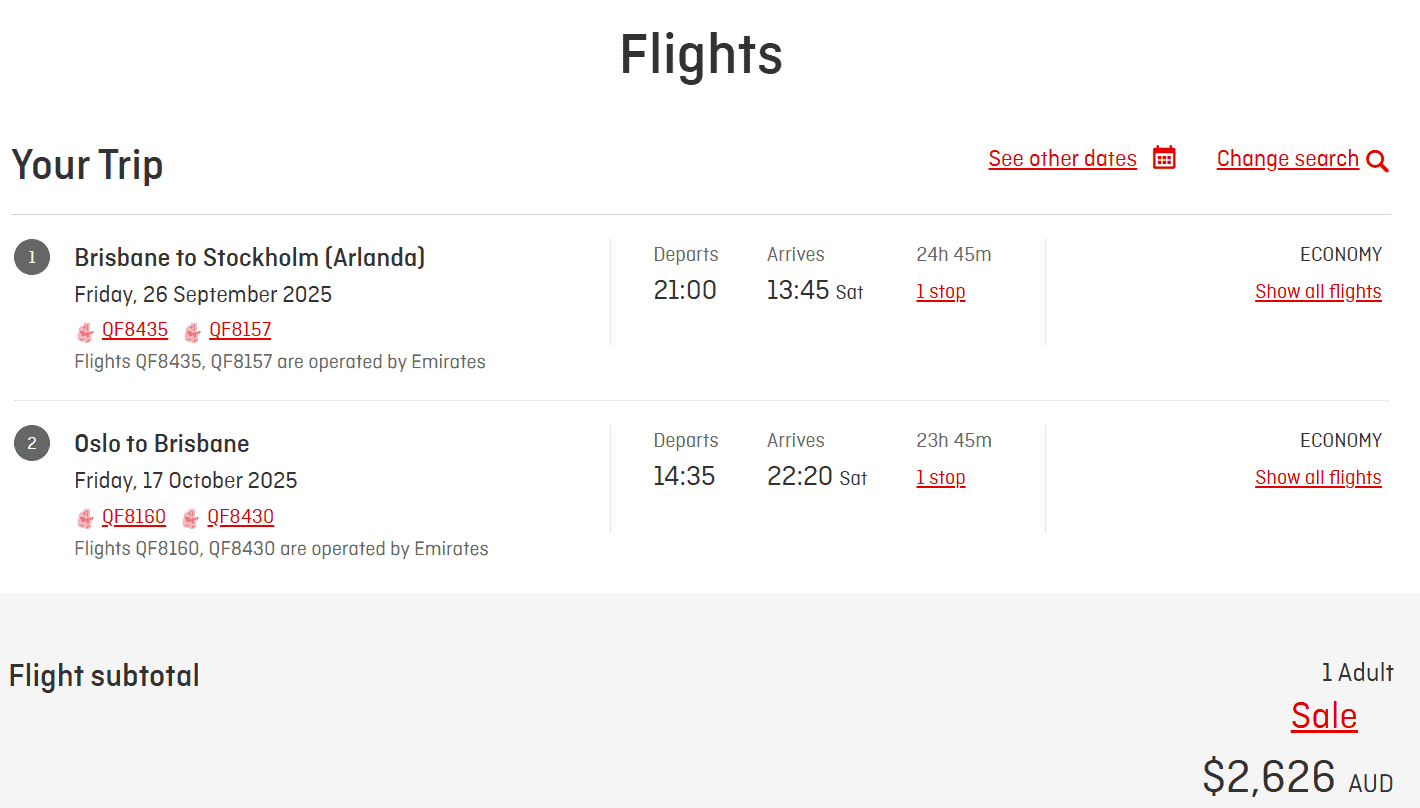Viewport: 1420px width, 808px height.
Task: Select the airline icon next to QF8157
Action: pyautogui.click(x=191, y=331)
